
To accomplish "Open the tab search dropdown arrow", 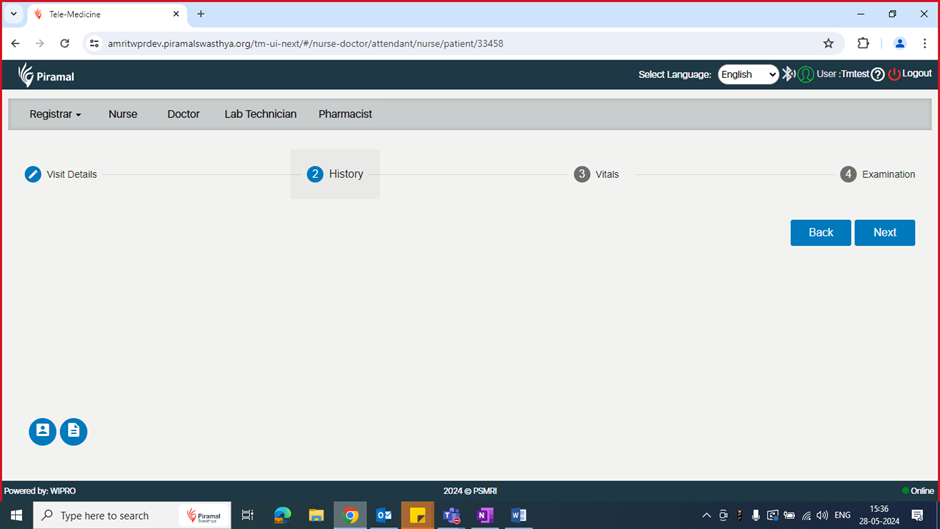I will [14, 14].
